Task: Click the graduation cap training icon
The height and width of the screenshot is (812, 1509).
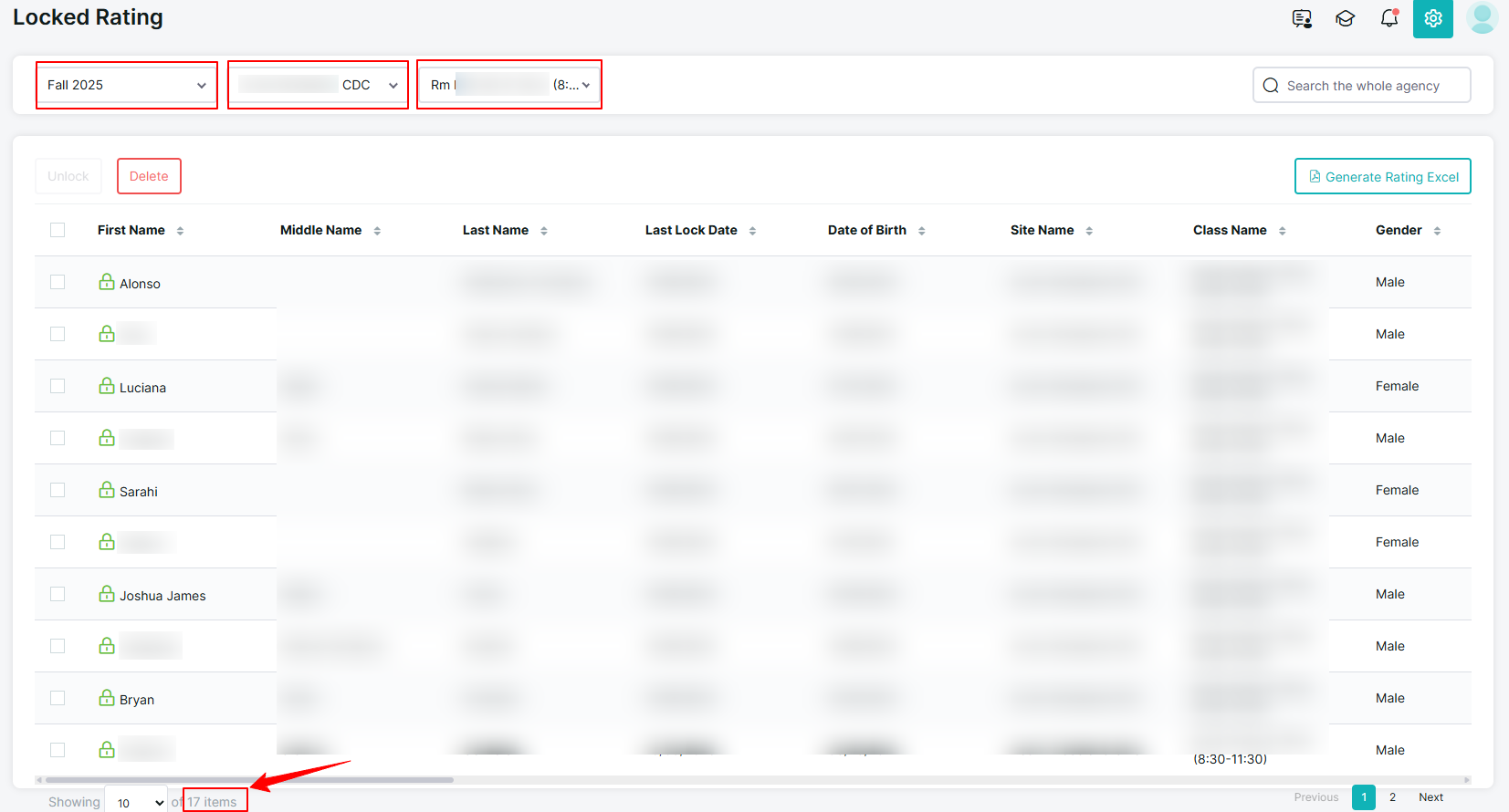Action: point(1345,18)
